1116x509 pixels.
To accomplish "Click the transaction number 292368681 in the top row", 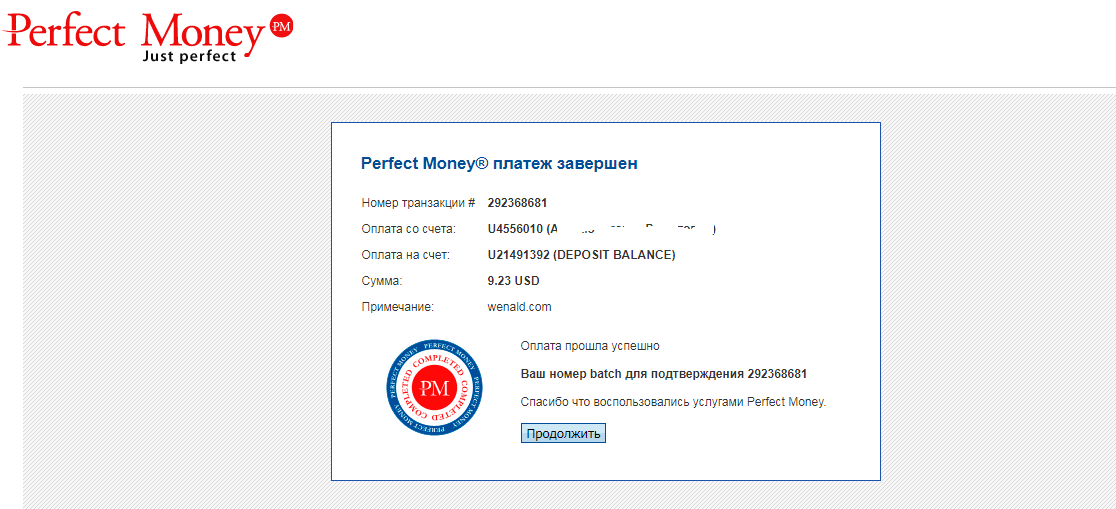I will tap(517, 203).
